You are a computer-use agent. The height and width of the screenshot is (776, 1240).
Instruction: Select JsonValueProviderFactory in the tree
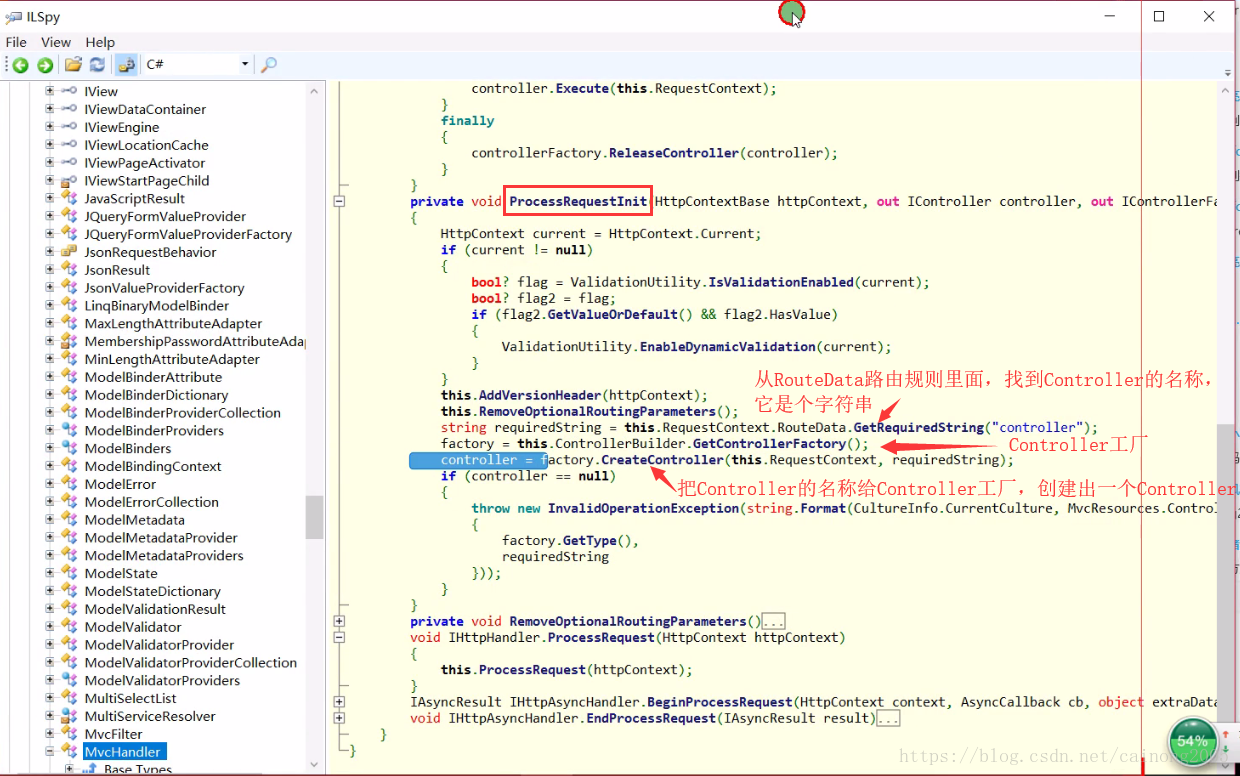point(164,288)
